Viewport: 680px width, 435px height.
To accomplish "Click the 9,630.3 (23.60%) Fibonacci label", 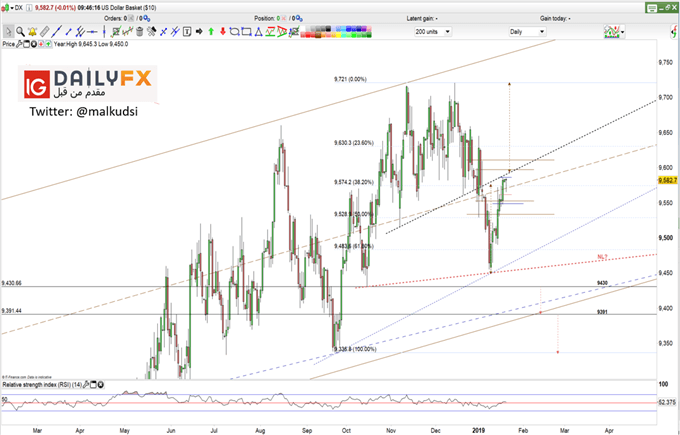I will point(353,143).
